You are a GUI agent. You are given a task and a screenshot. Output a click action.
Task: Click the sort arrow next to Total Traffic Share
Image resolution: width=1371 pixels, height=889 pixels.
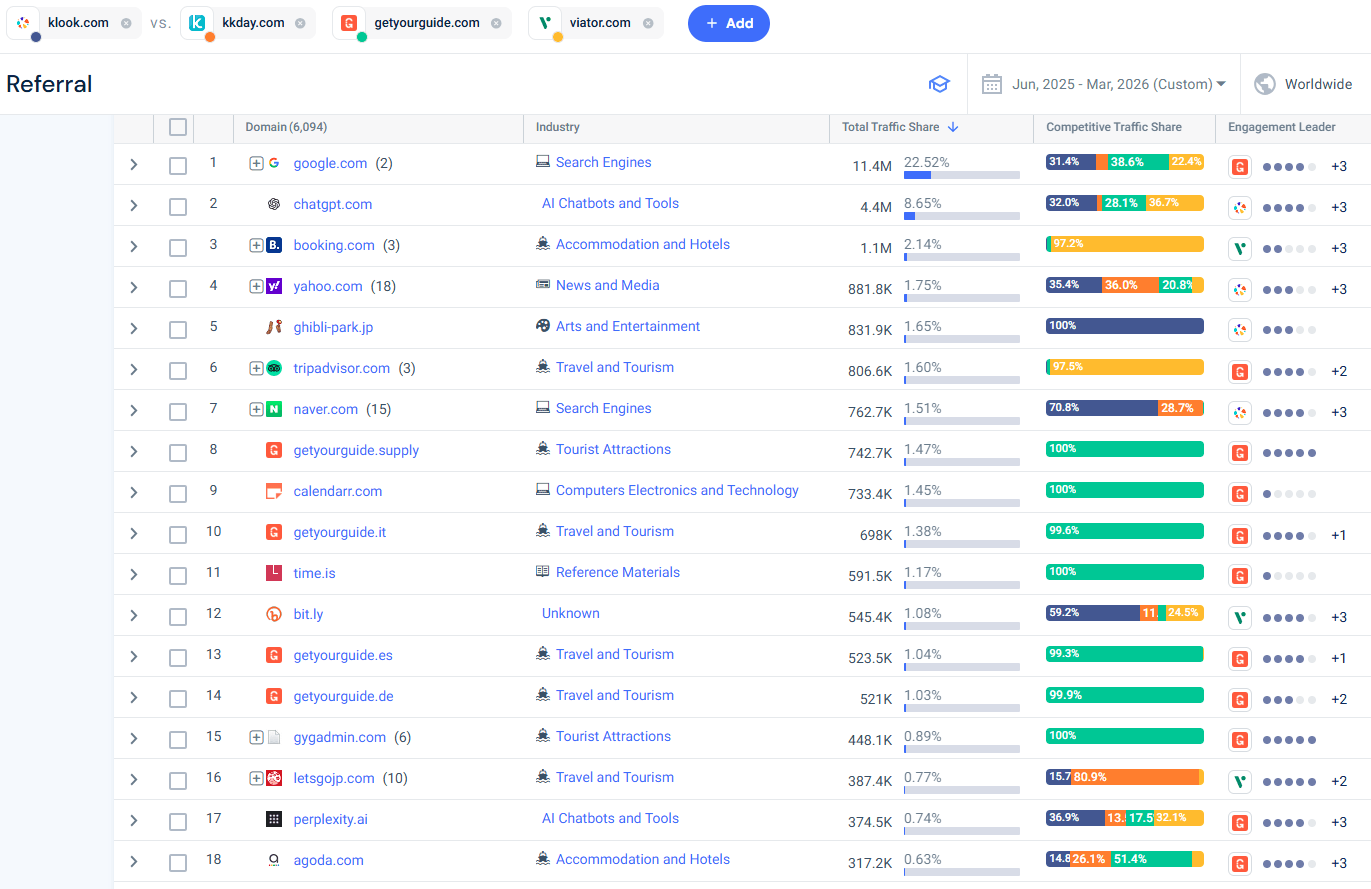click(953, 127)
